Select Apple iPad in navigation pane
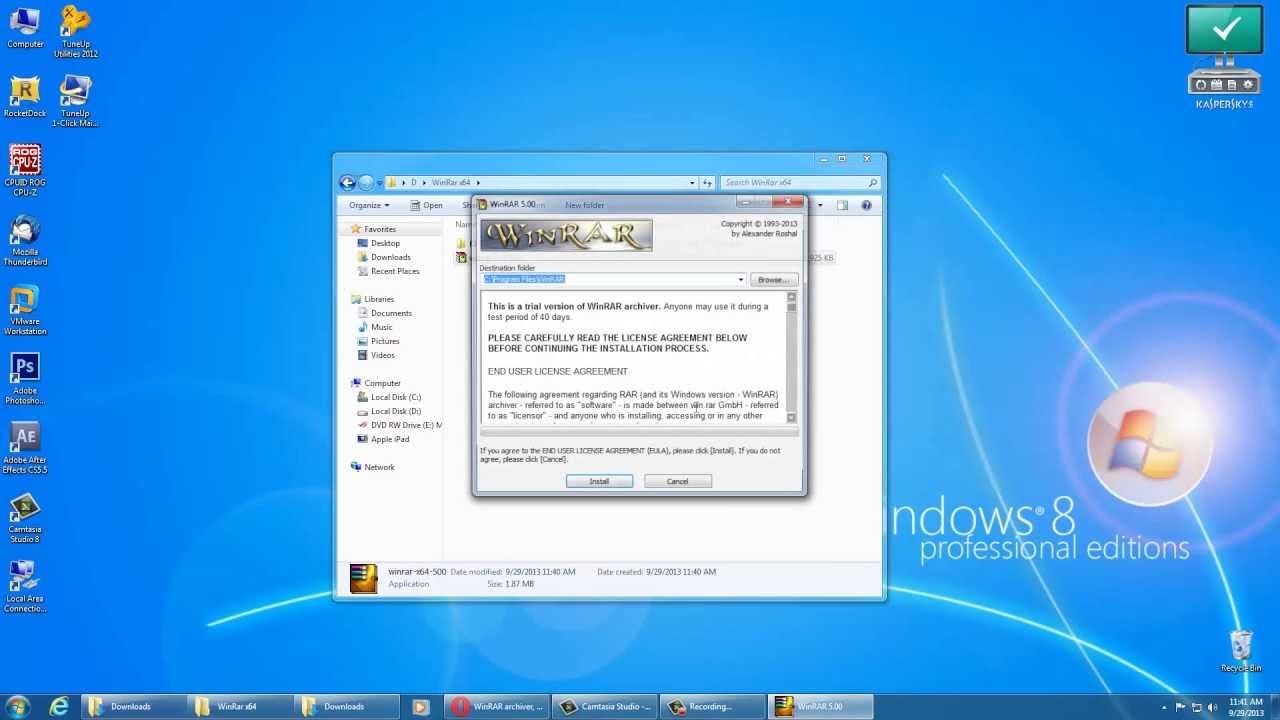This screenshot has height=720, width=1280. (389, 439)
